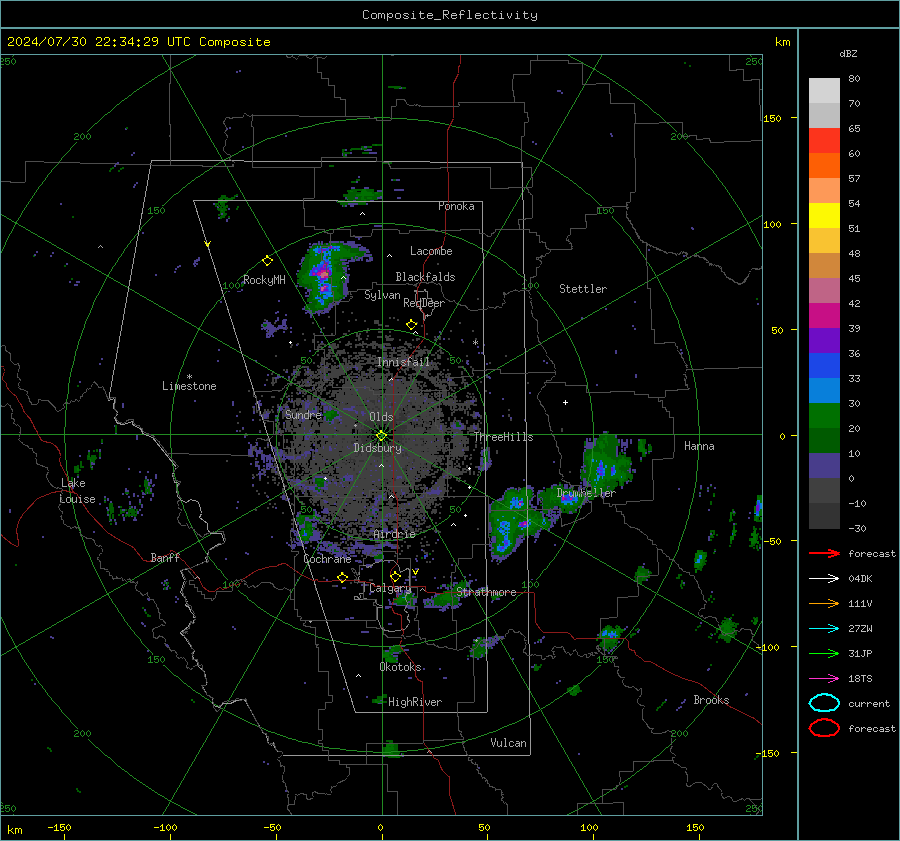900x841 pixels.
Task: Click the Lake Louise label
Action: pyautogui.click(x=78, y=491)
